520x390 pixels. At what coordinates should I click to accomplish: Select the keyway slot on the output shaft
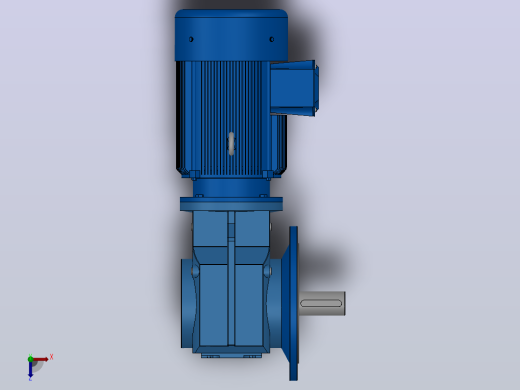(321, 303)
